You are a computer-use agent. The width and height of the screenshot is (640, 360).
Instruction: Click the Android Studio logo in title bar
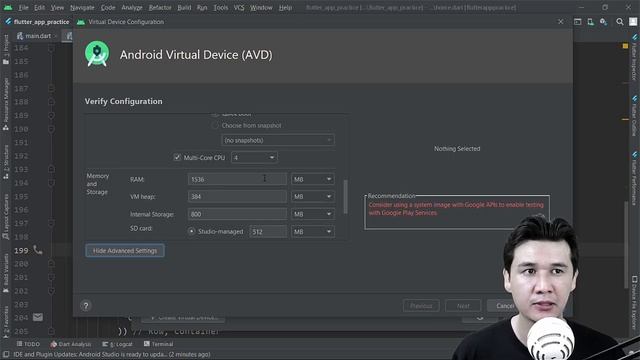tap(8, 7)
